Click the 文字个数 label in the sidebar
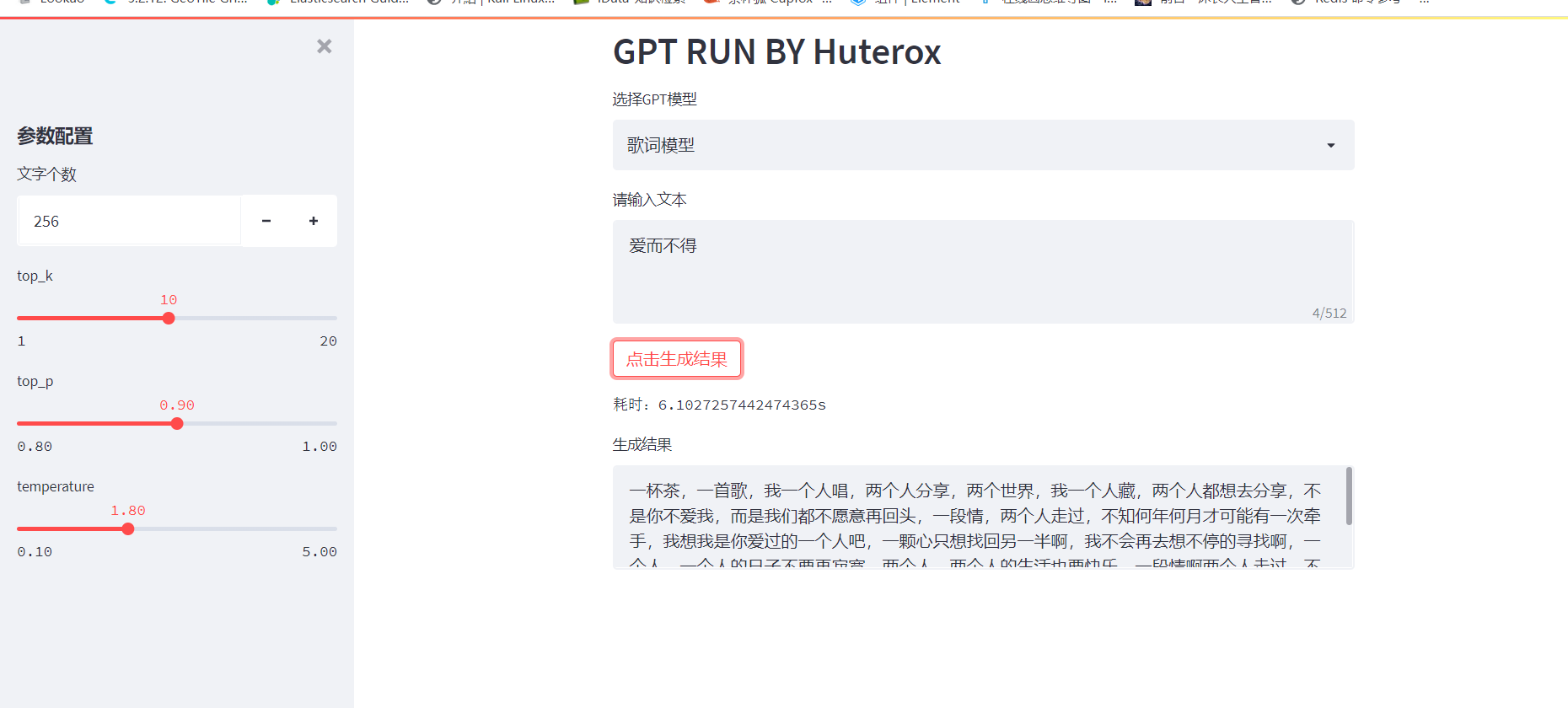This screenshot has width=1568, height=708. click(46, 174)
